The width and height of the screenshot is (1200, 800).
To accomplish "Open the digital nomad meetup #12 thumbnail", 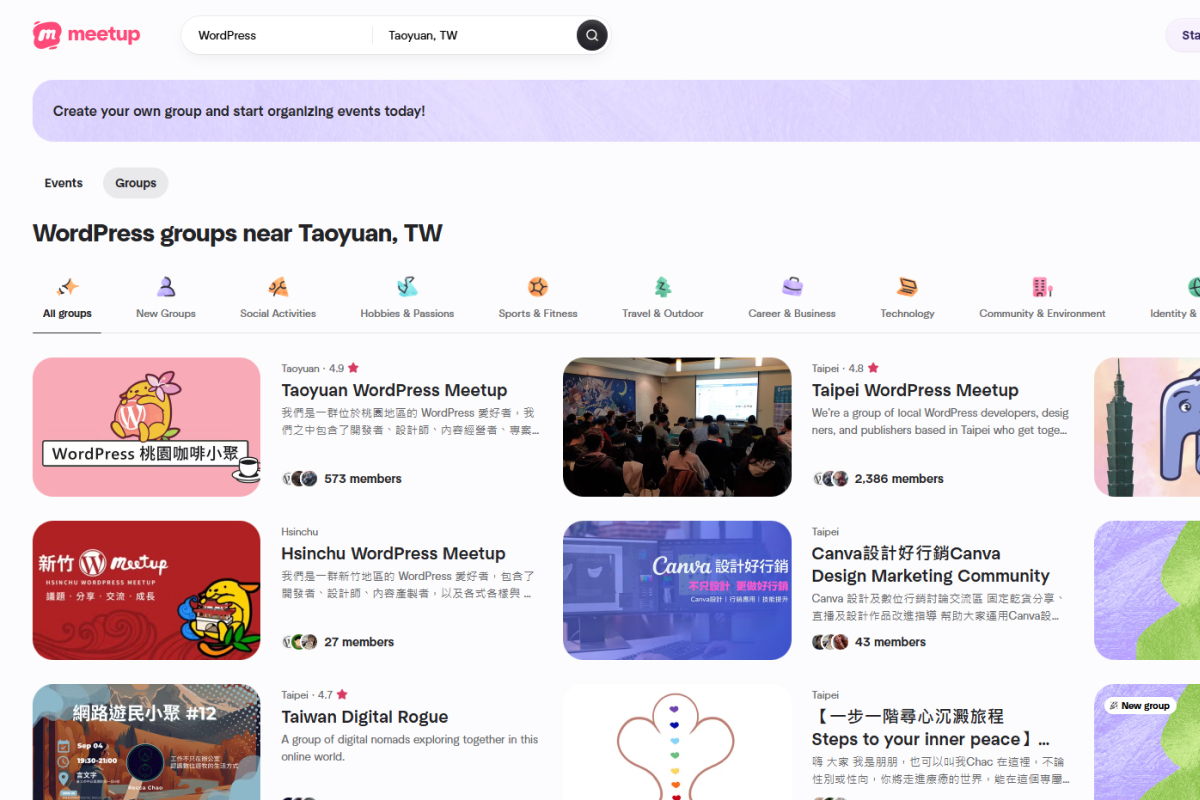I will tap(146, 742).
